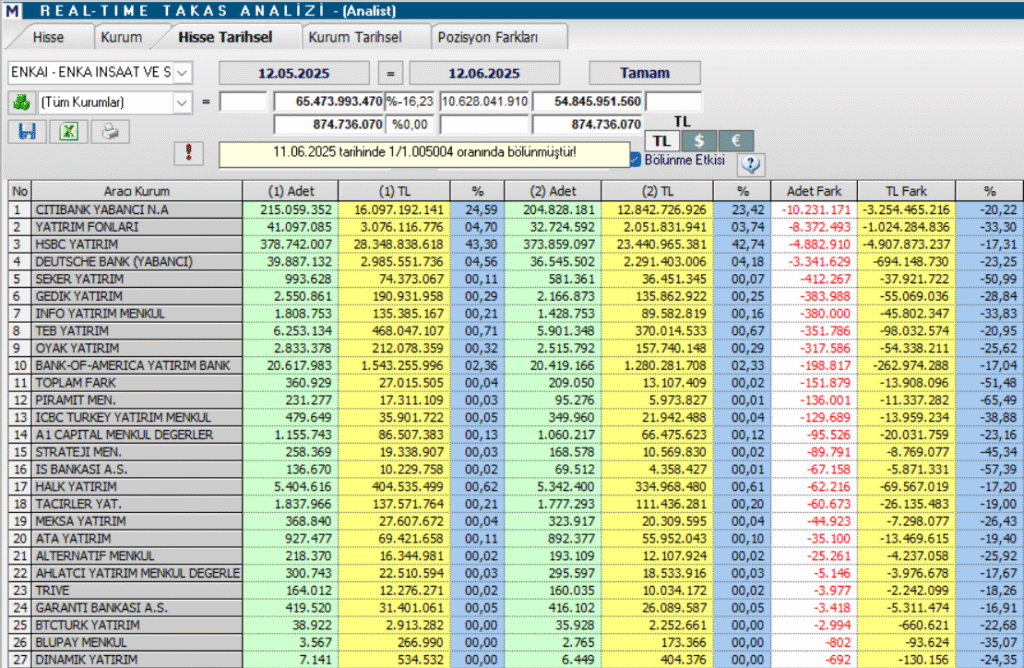
Task: Select ATA YATIRIM row
Action: 516,539
